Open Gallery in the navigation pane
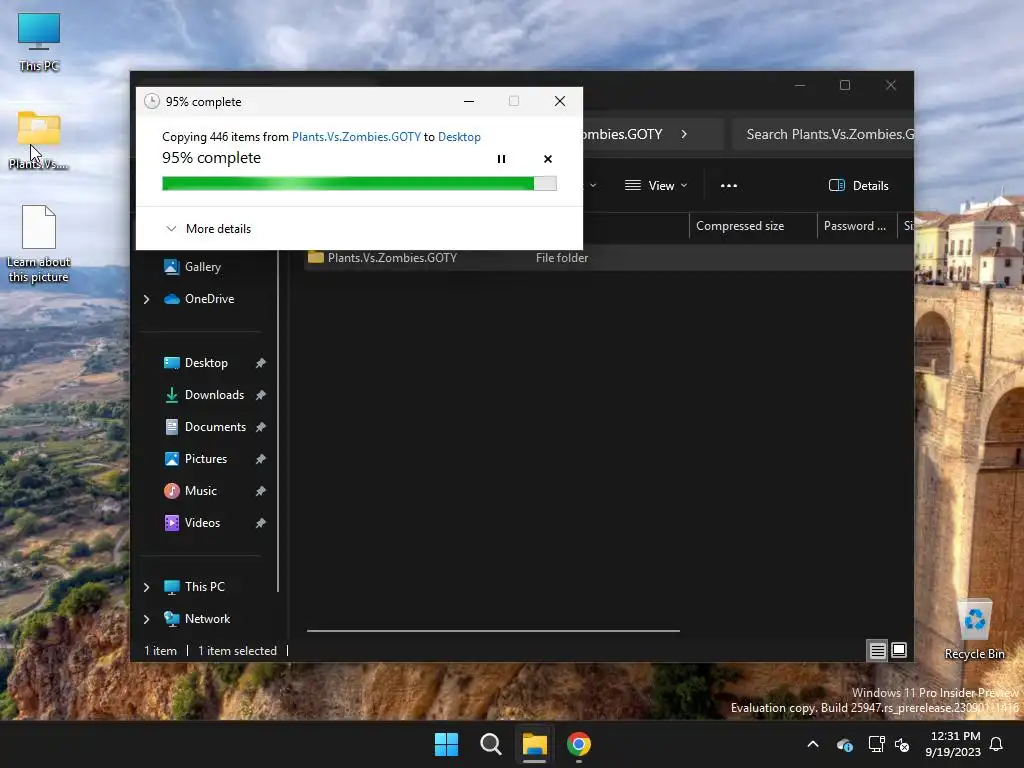 point(202,266)
